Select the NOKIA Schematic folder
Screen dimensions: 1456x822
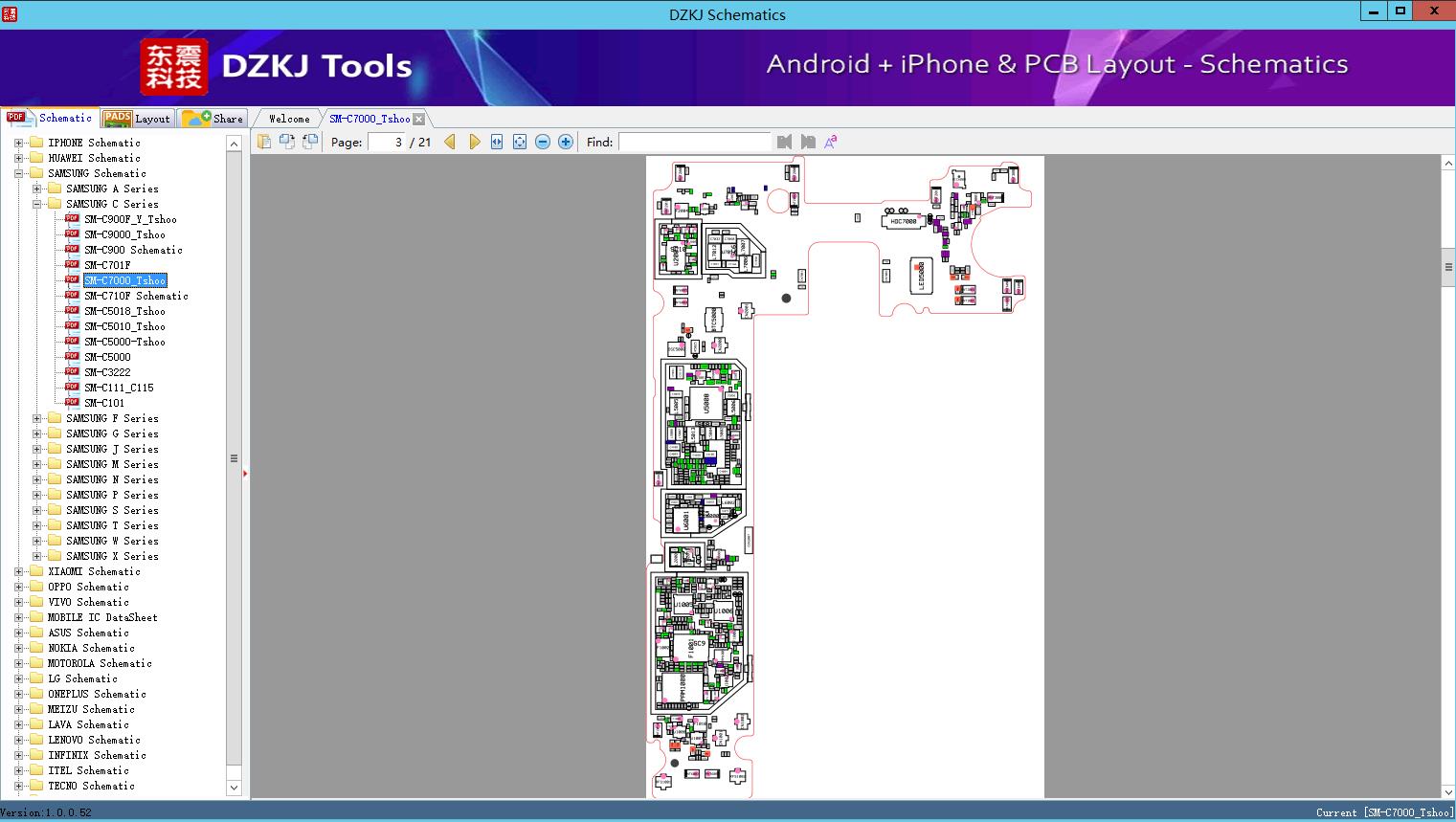pos(91,648)
